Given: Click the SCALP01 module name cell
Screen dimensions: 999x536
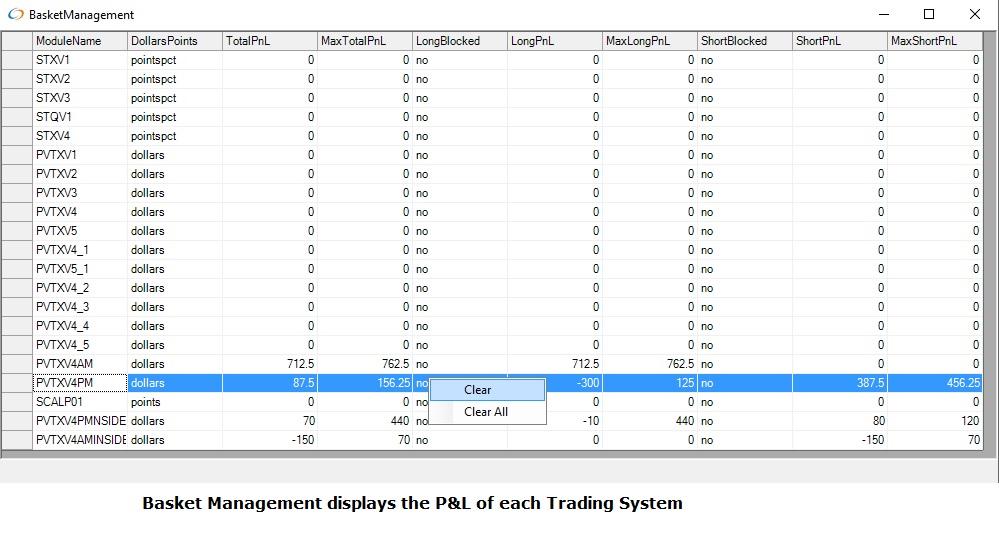Looking at the screenshot, I should tap(80, 402).
